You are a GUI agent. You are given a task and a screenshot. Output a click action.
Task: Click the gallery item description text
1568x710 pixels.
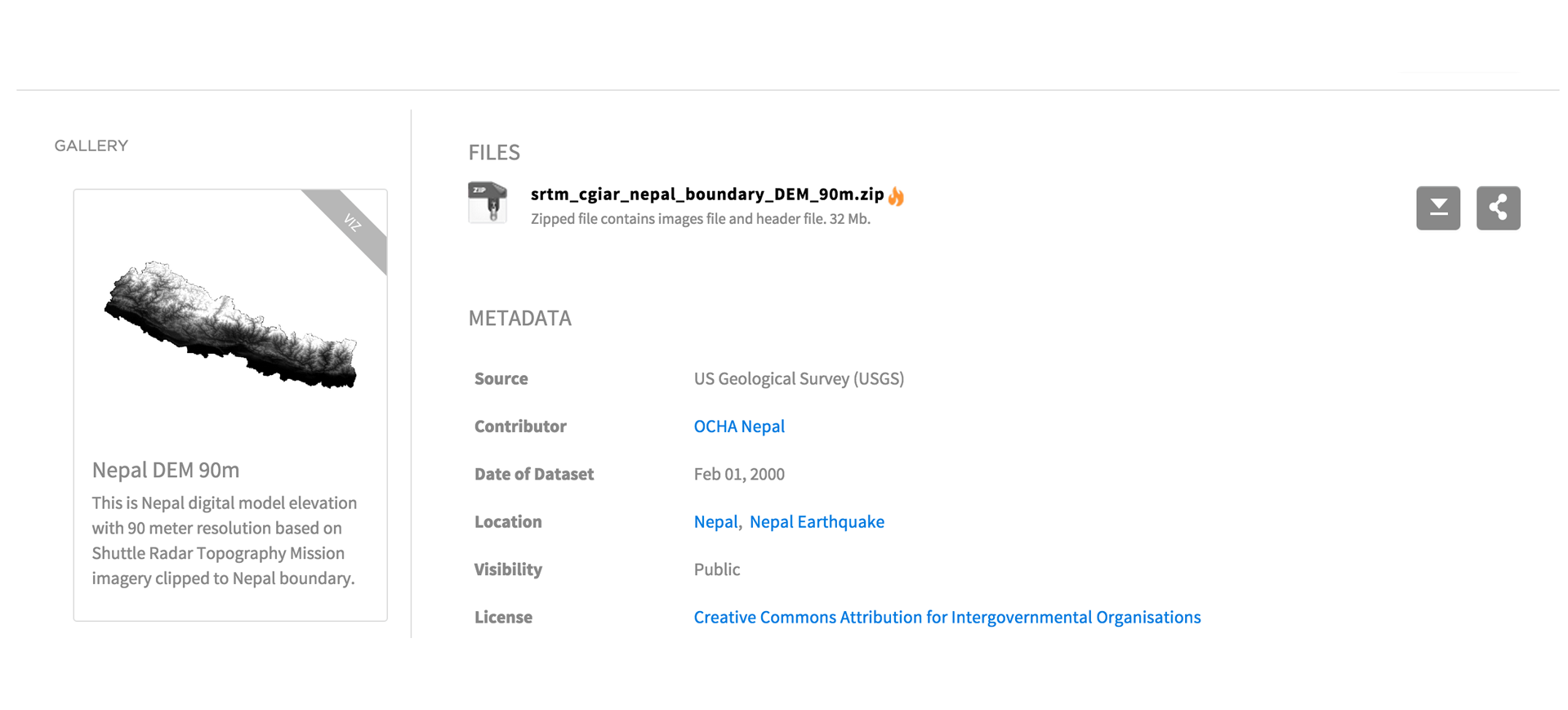click(x=224, y=541)
